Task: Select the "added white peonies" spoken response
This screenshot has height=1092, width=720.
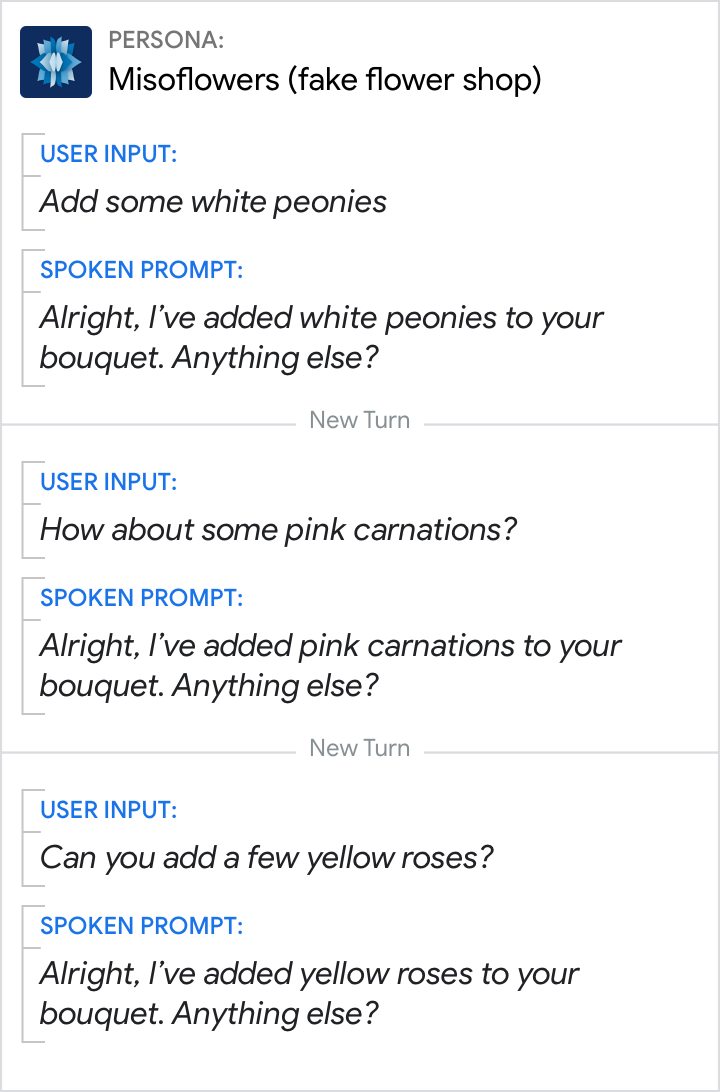Action: 321,338
